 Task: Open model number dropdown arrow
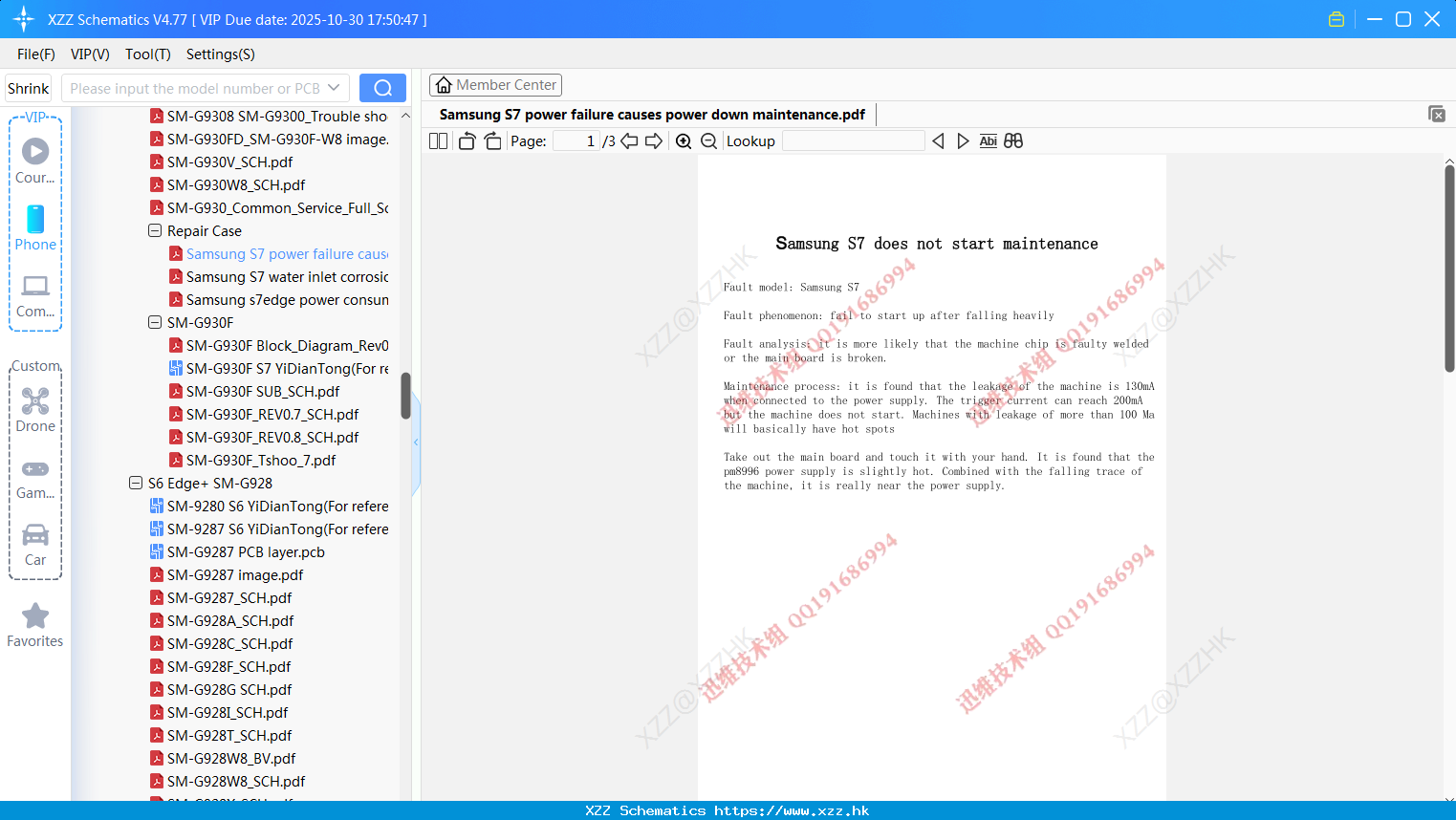[334, 88]
